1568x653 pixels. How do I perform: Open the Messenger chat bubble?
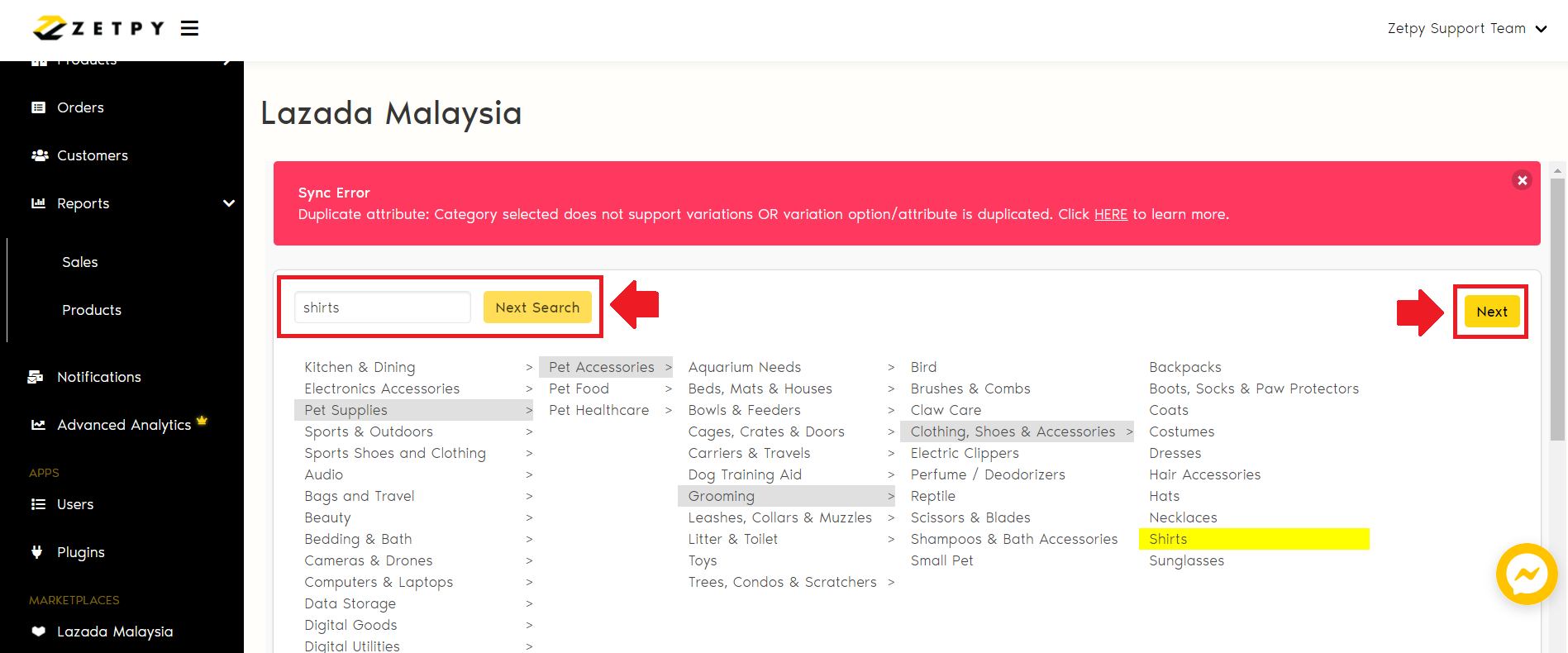tap(1527, 574)
